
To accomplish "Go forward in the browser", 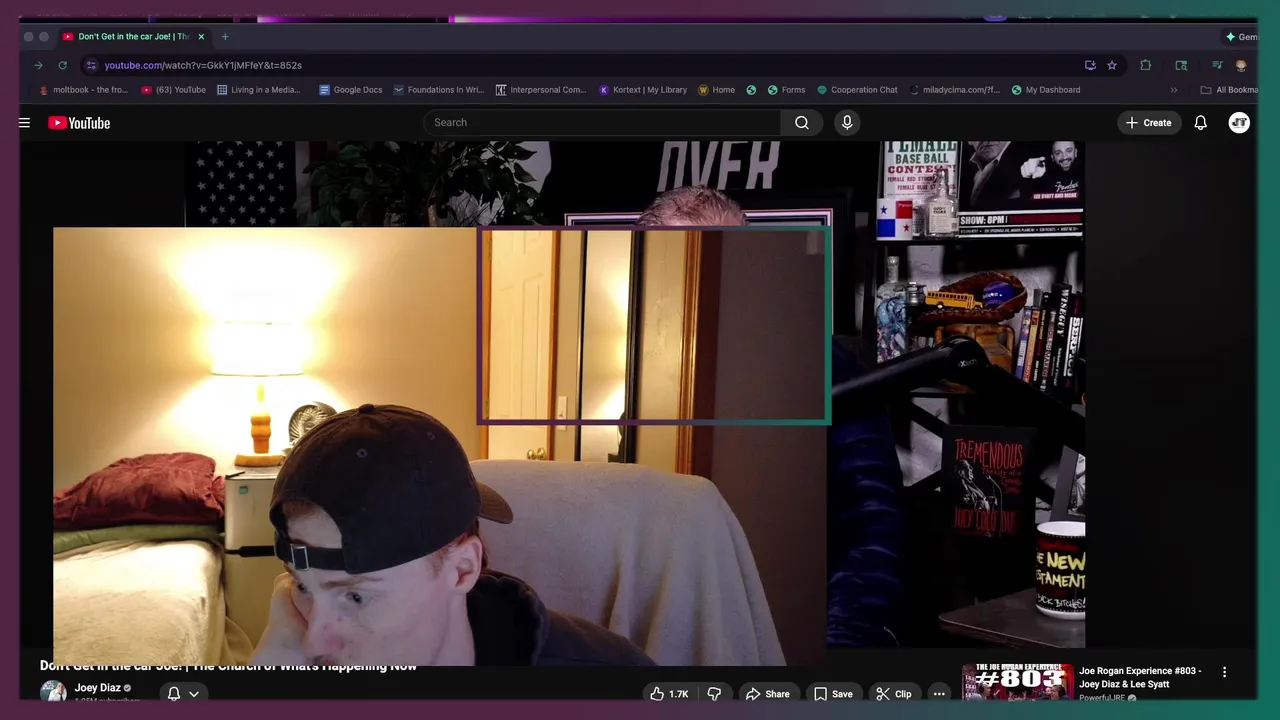I will (38, 65).
